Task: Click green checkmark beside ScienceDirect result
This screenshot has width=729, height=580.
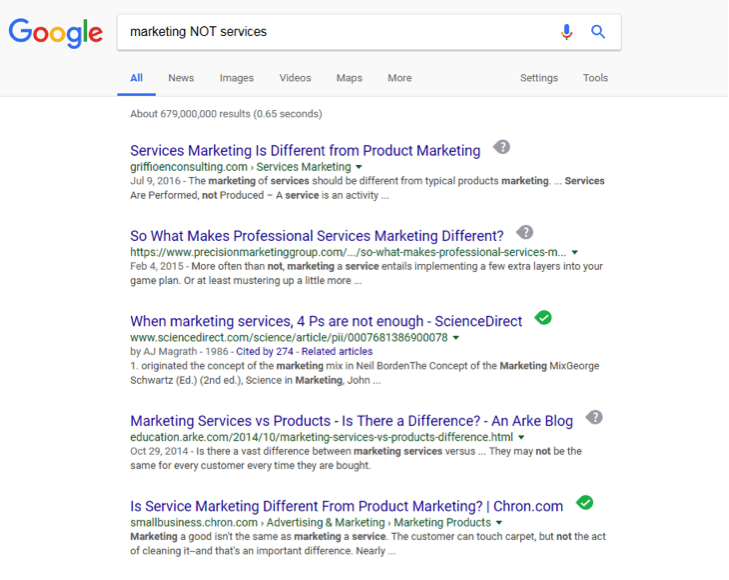Action: point(543,318)
